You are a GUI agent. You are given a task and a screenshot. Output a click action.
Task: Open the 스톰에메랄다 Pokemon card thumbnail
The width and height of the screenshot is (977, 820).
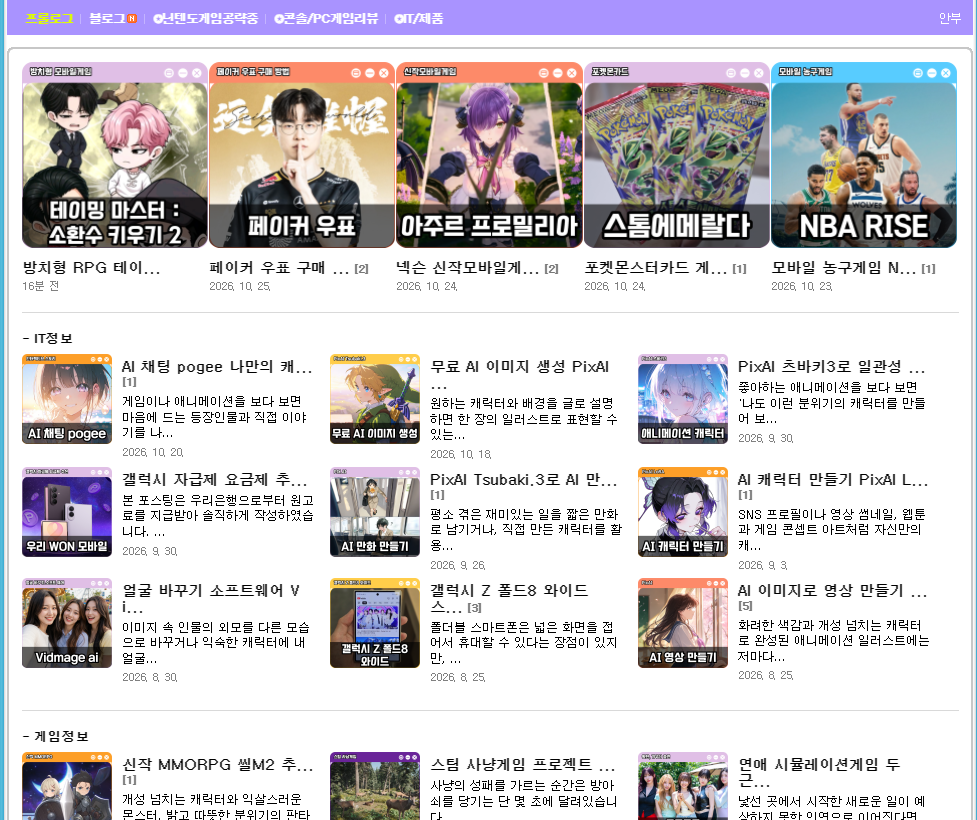(677, 155)
